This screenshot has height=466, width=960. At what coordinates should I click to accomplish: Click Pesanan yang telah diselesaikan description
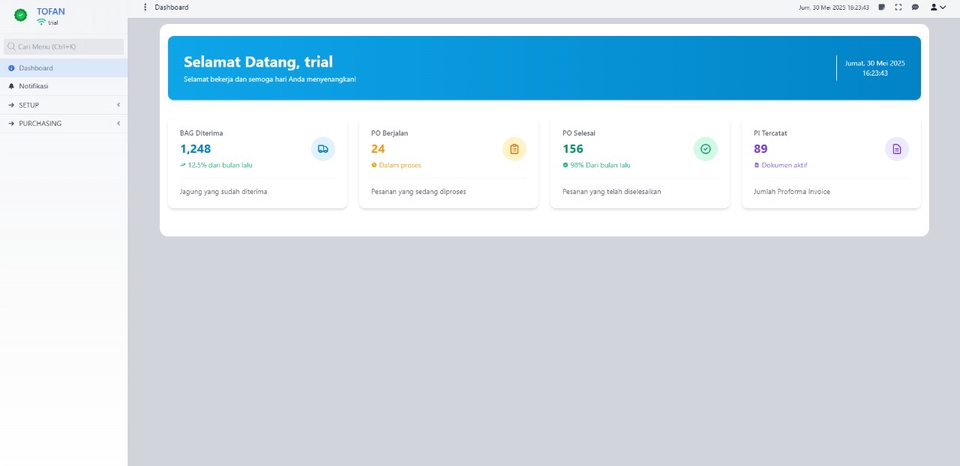[x=612, y=192]
